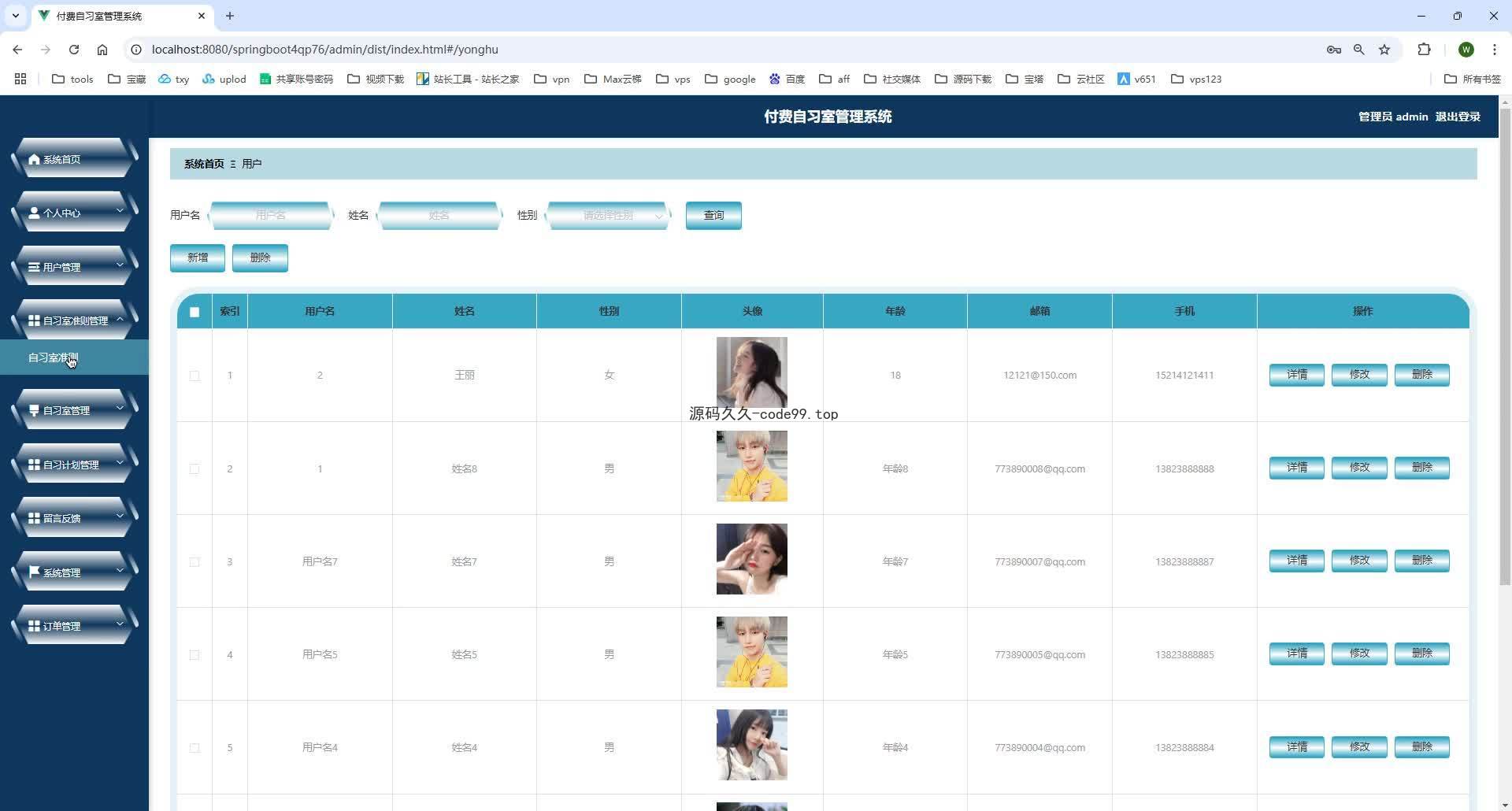Open the google bookmark folder
This screenshot has width=1512, height=811.
coord(730,79)
